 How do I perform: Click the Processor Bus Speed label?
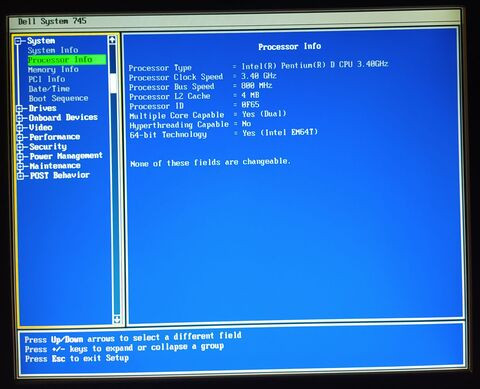tap(172, 87)
